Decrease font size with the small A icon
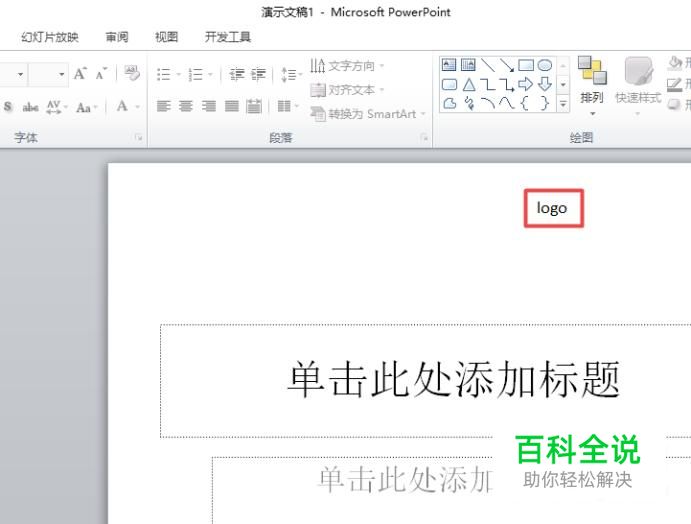Image resolution: width=691 pixels, height=524 pixels. pyautogui.click(x=101, y=73)
